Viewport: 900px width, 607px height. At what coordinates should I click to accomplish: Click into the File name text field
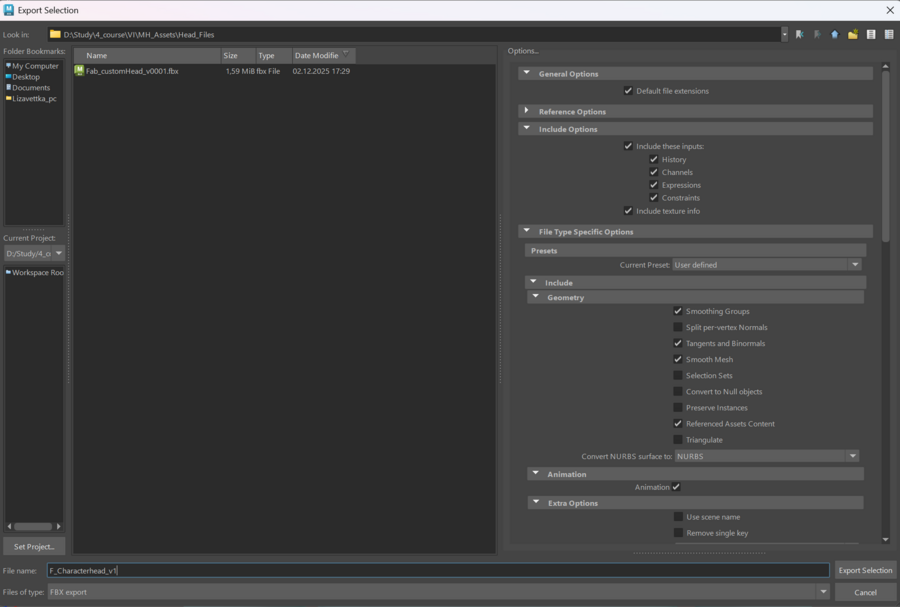point(438,570)
